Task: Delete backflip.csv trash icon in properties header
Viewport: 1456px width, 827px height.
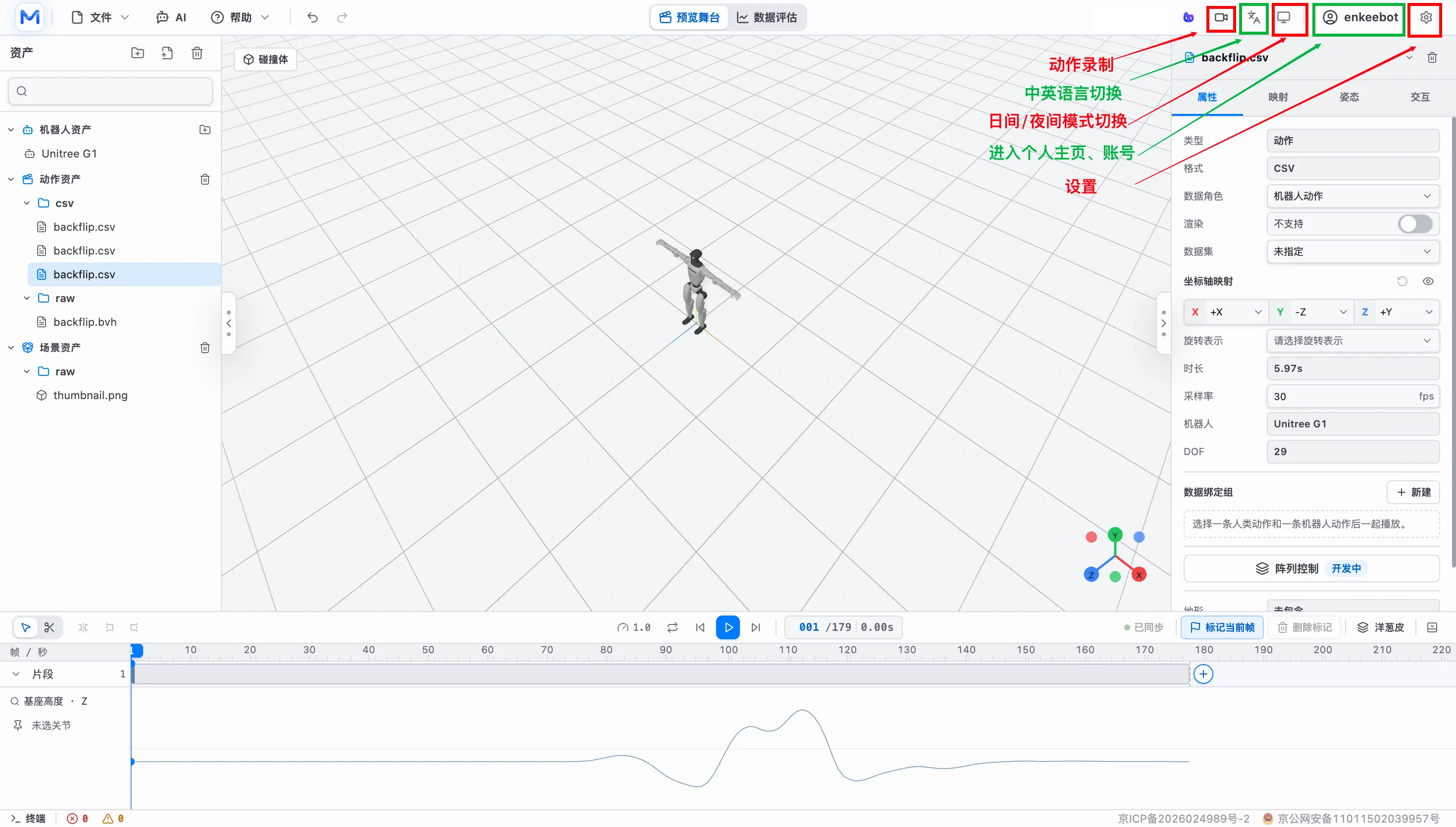Action: coord(1432,57)
